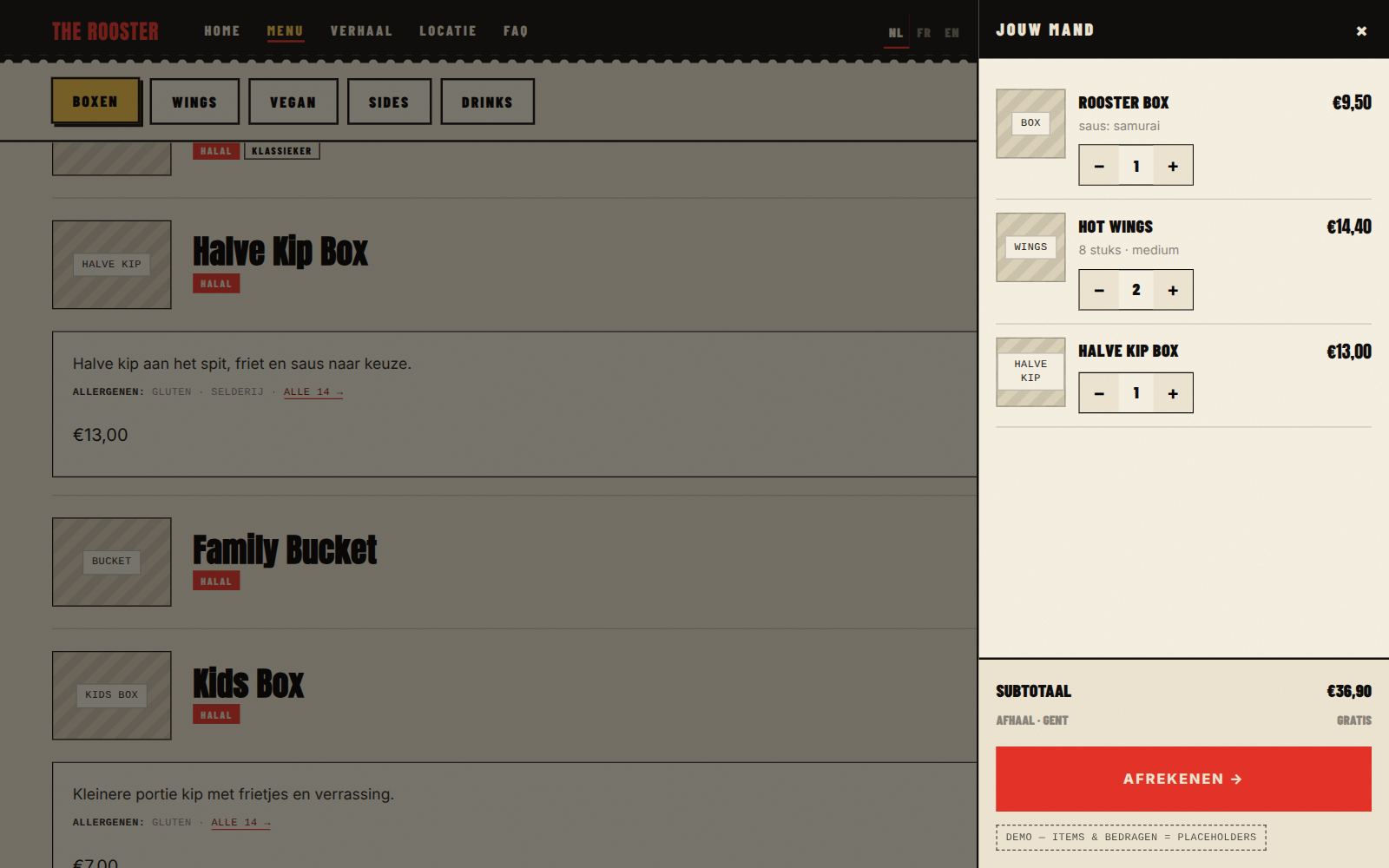Decrease Halve Kip Box quantity in cart

click(1099, 393)
